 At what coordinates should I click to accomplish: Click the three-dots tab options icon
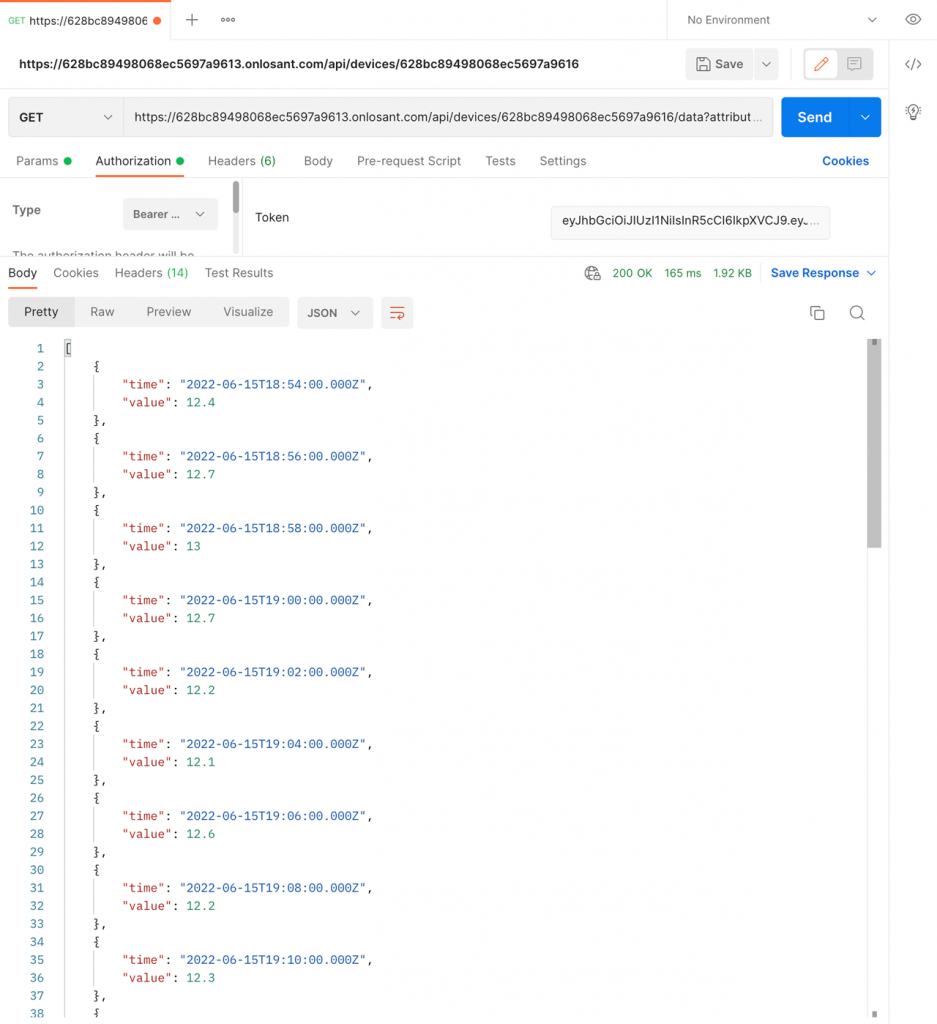pyautogui.click(x=228, y=20)
